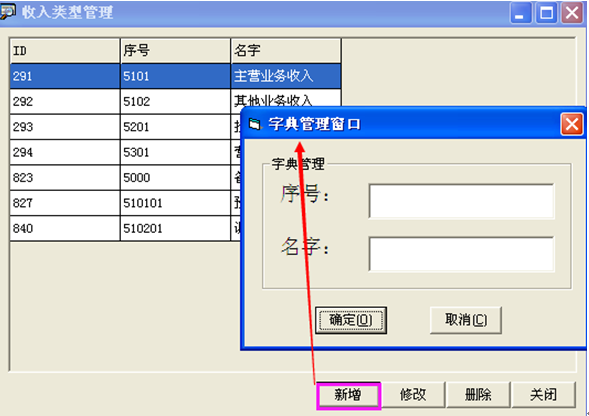This screenshot has height=416, width=589.
Task: Select the 510101 sequence cell
Action: [x=175, y=203]
